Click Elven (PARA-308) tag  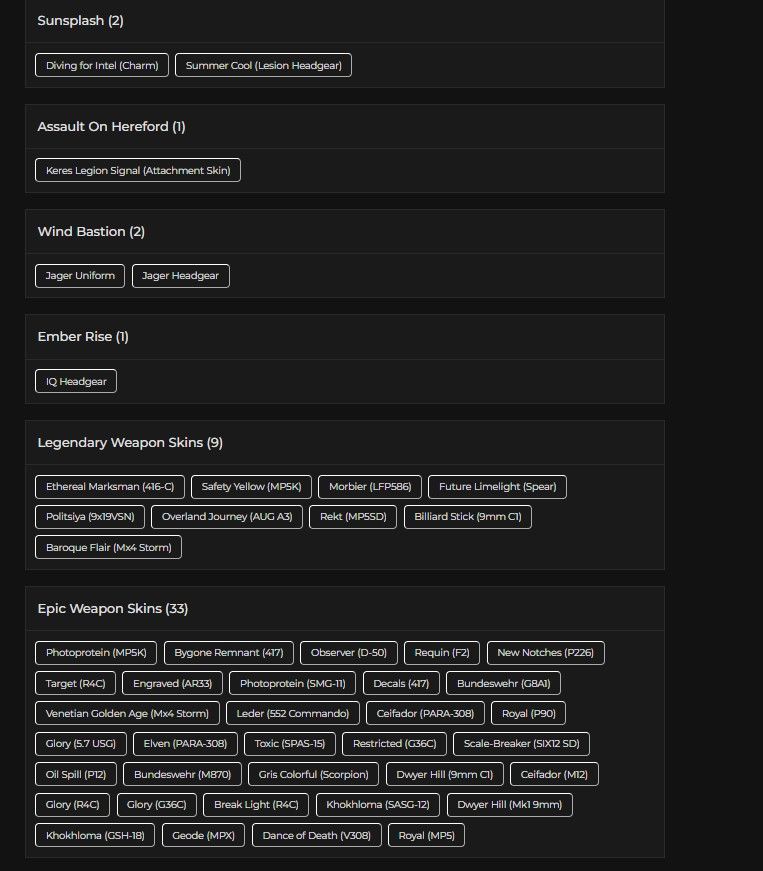[x=185, y=744]
